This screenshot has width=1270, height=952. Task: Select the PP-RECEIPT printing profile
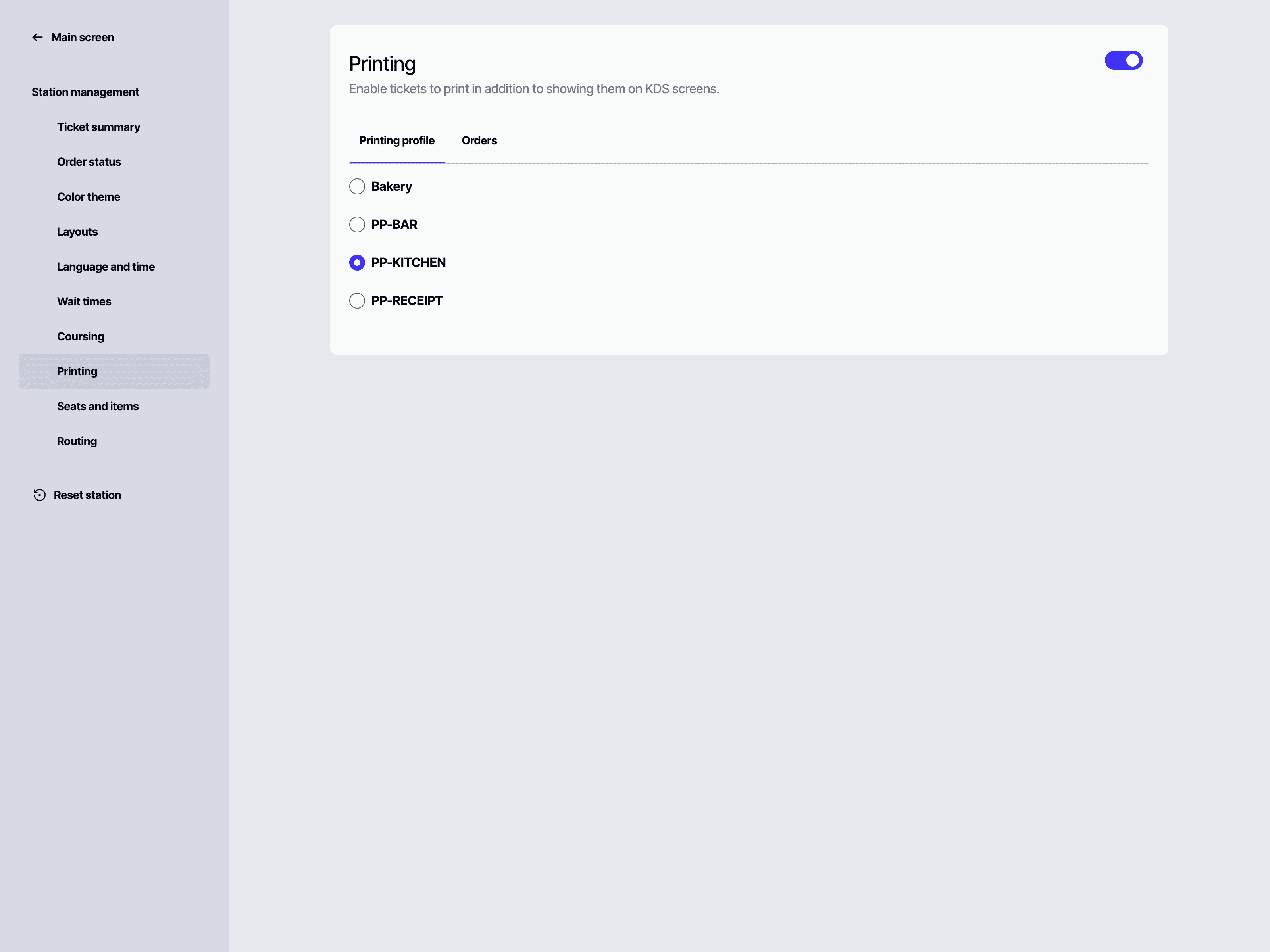click(357, 300)
